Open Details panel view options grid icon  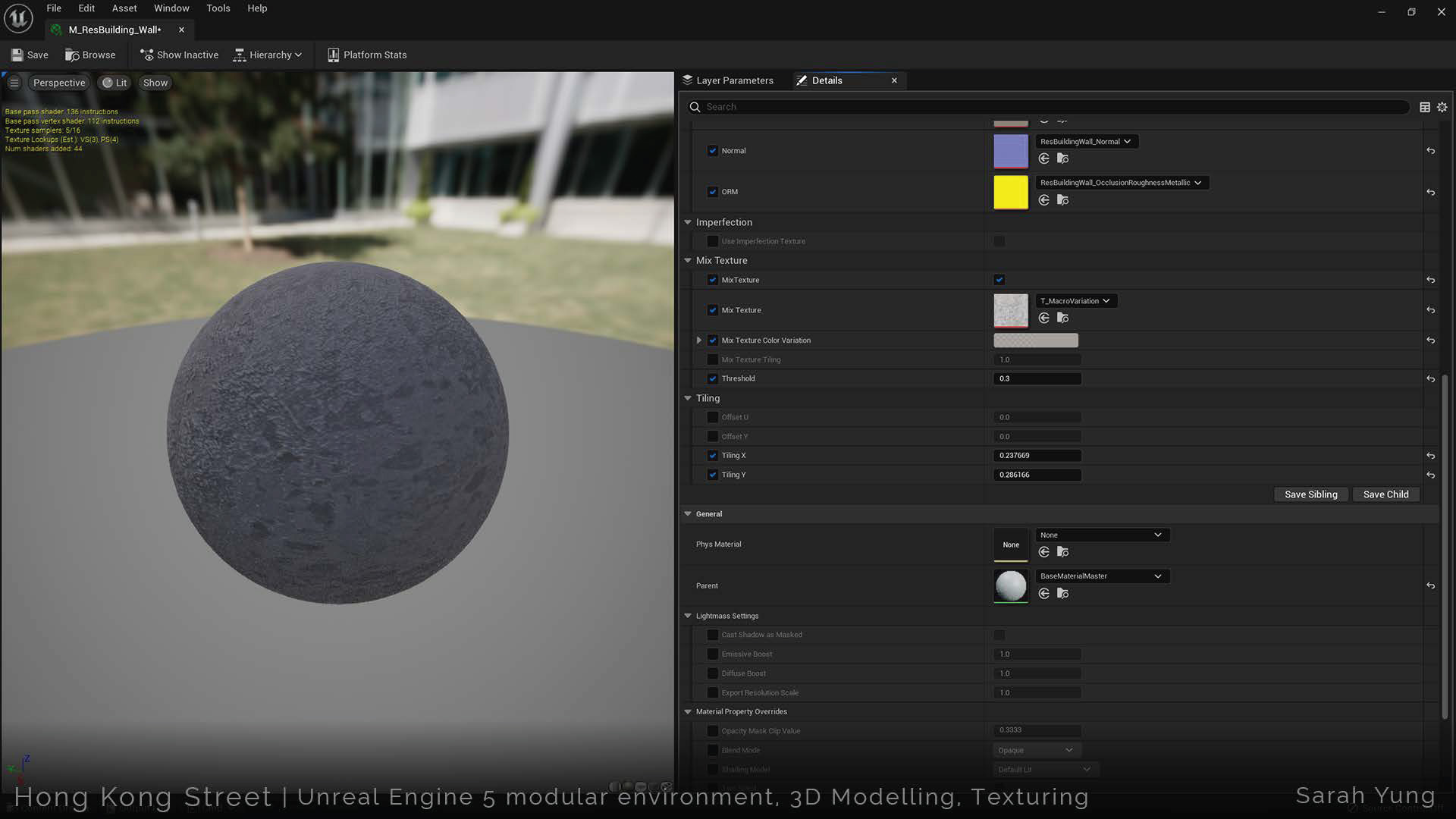(x=1425, y=107)
